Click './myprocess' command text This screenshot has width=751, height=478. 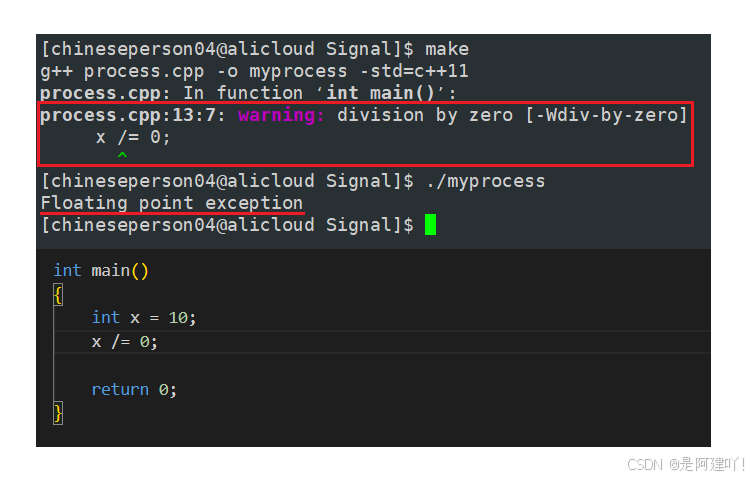point(486,182)
